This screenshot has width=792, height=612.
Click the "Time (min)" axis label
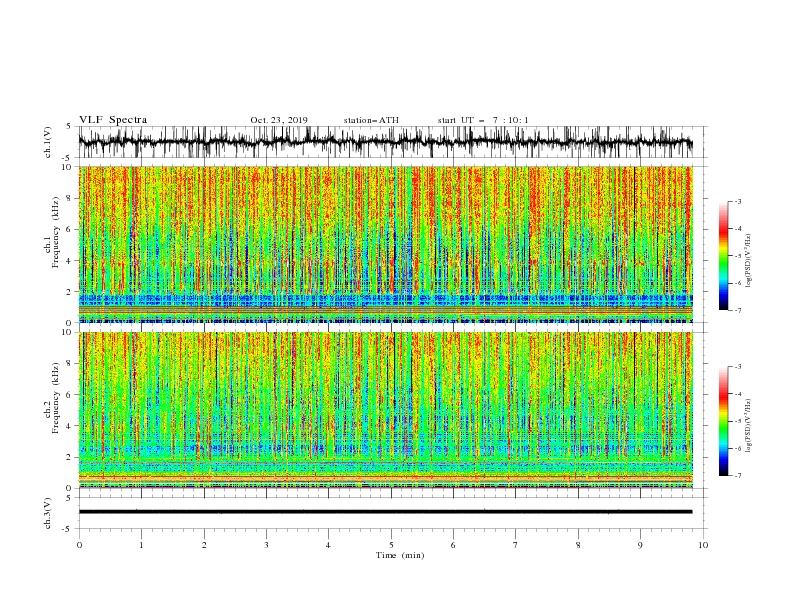400,555
